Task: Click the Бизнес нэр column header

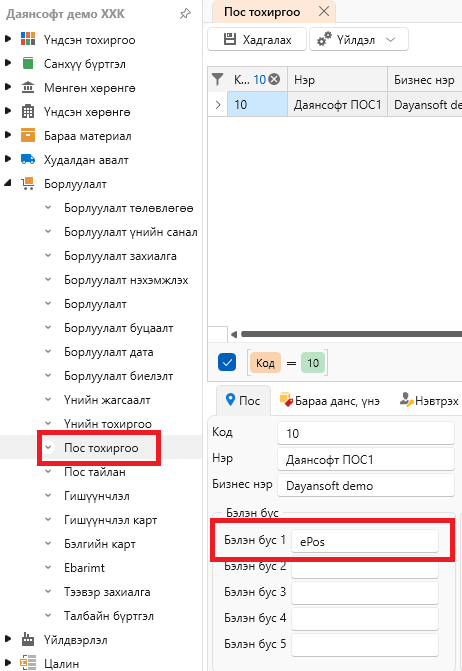Action: point(425,79)
